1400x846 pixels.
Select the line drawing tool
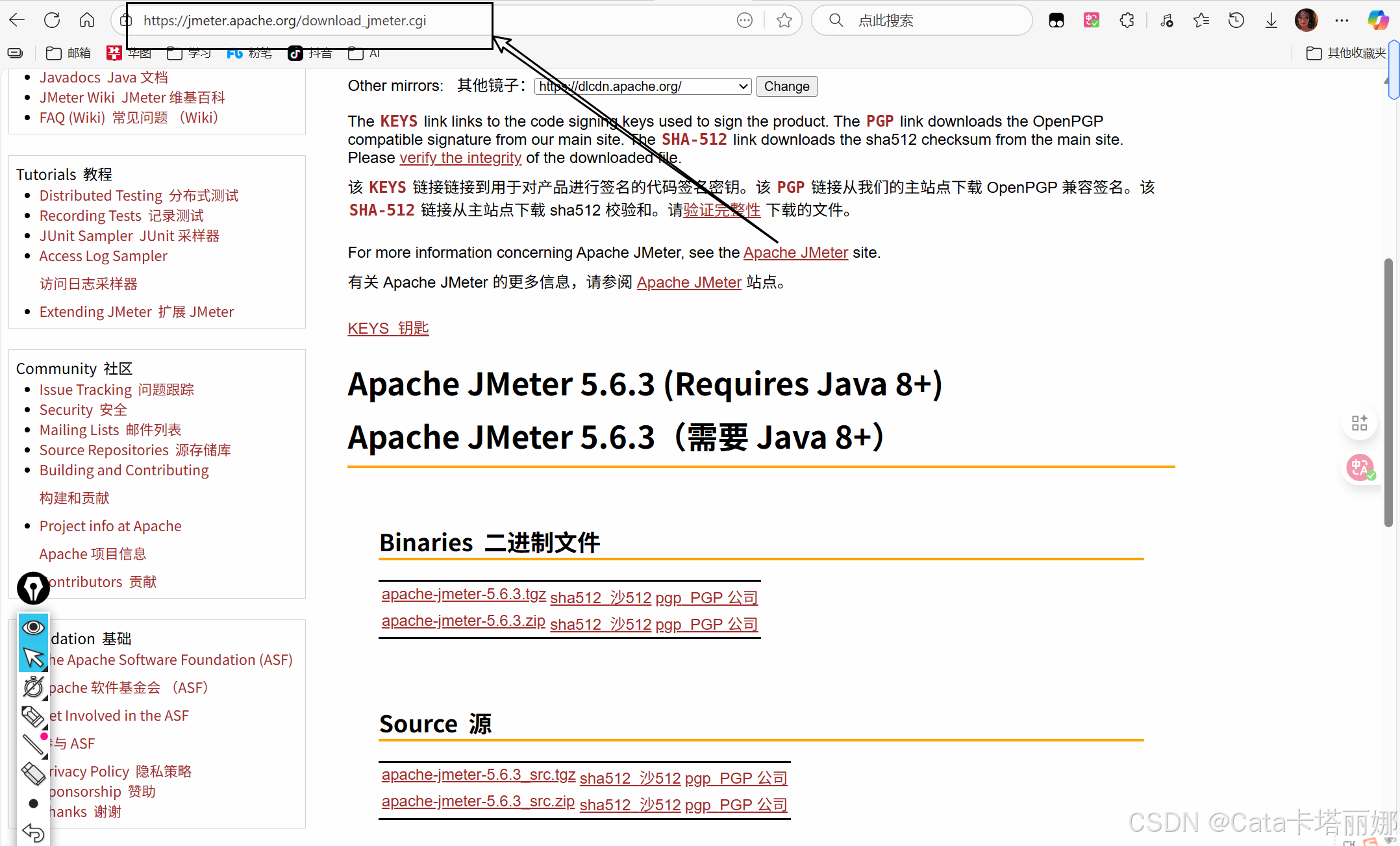pos(33,745)
